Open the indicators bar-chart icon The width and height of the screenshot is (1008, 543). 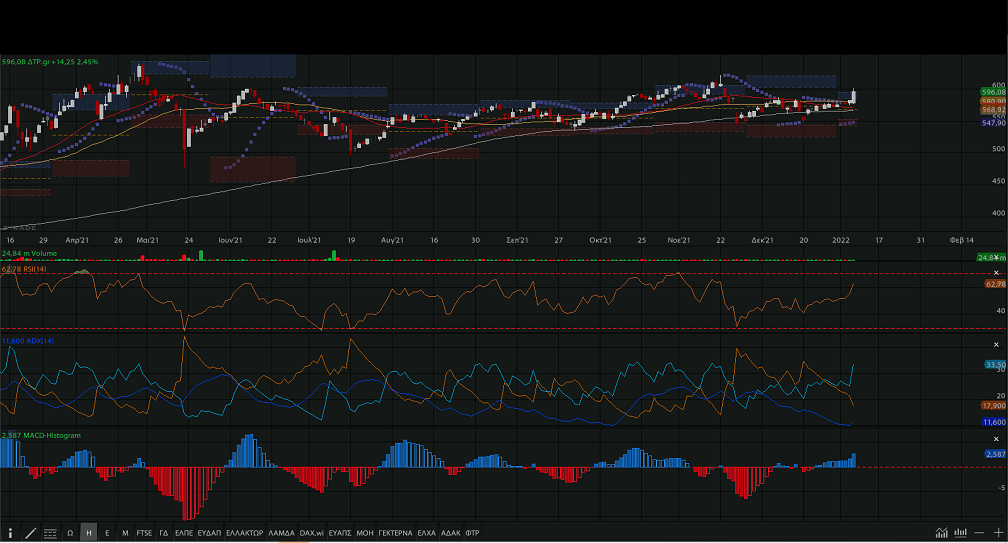[961, 533]
